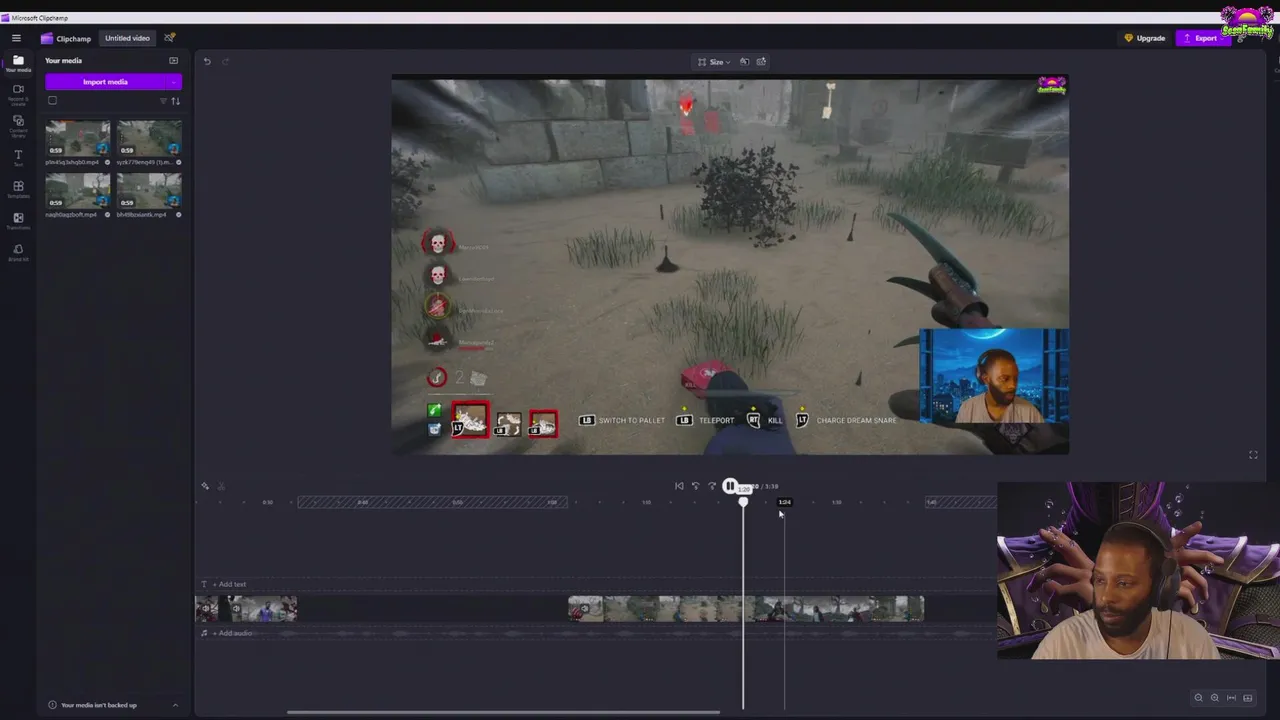
Task: Toggle the select all media checkbox
Action: [x=52, y=100]
